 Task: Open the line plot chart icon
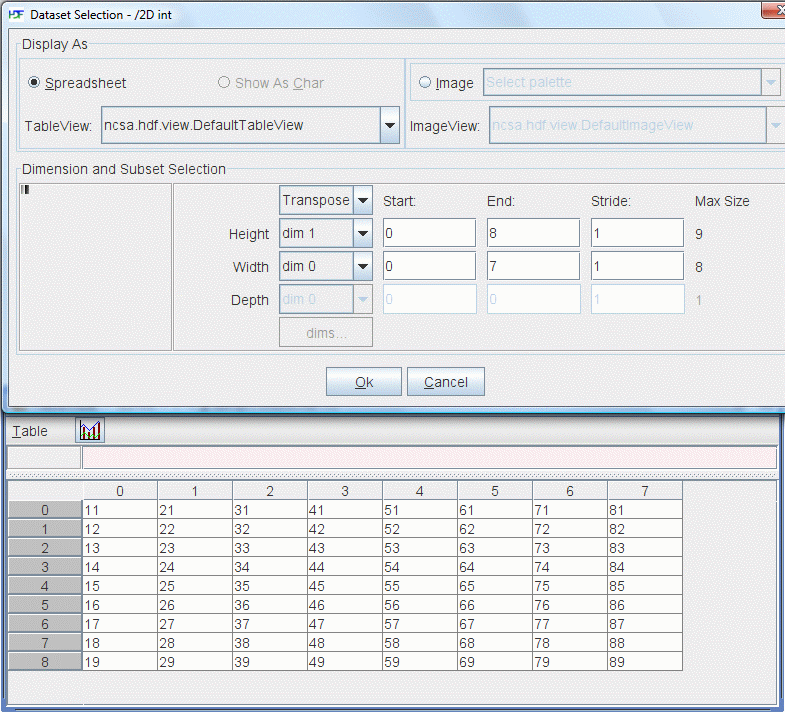coord(90,430)
